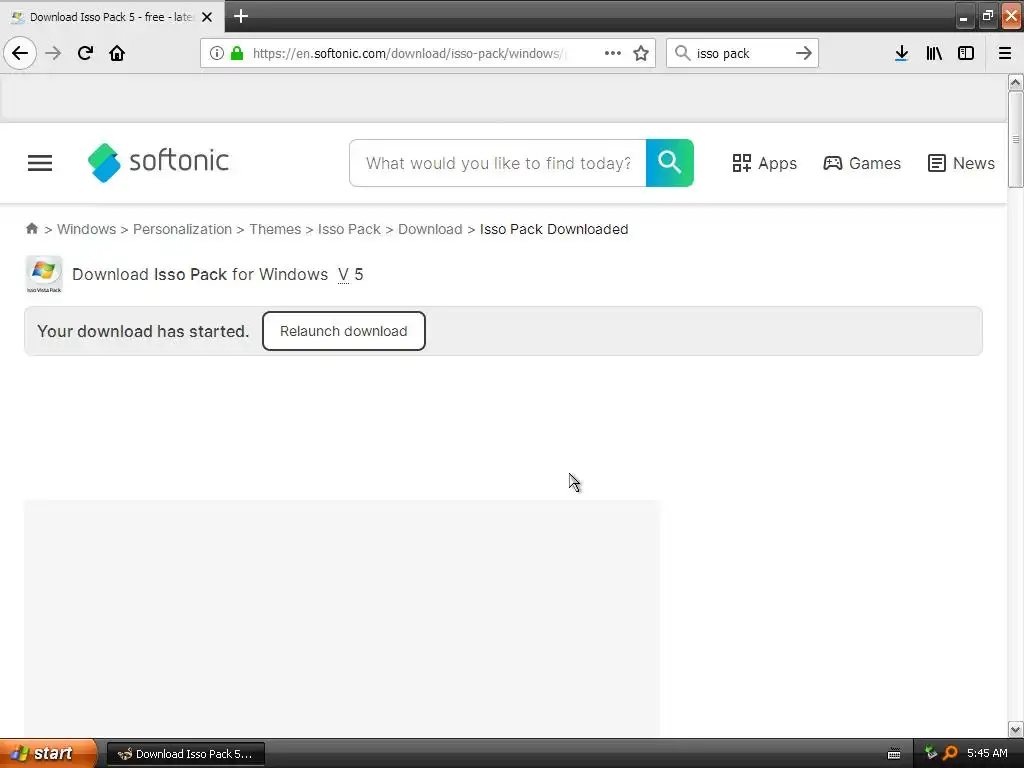This screenshot has height=768, width=1024.
Task: Open the Apps section
Action: [765, 163]
